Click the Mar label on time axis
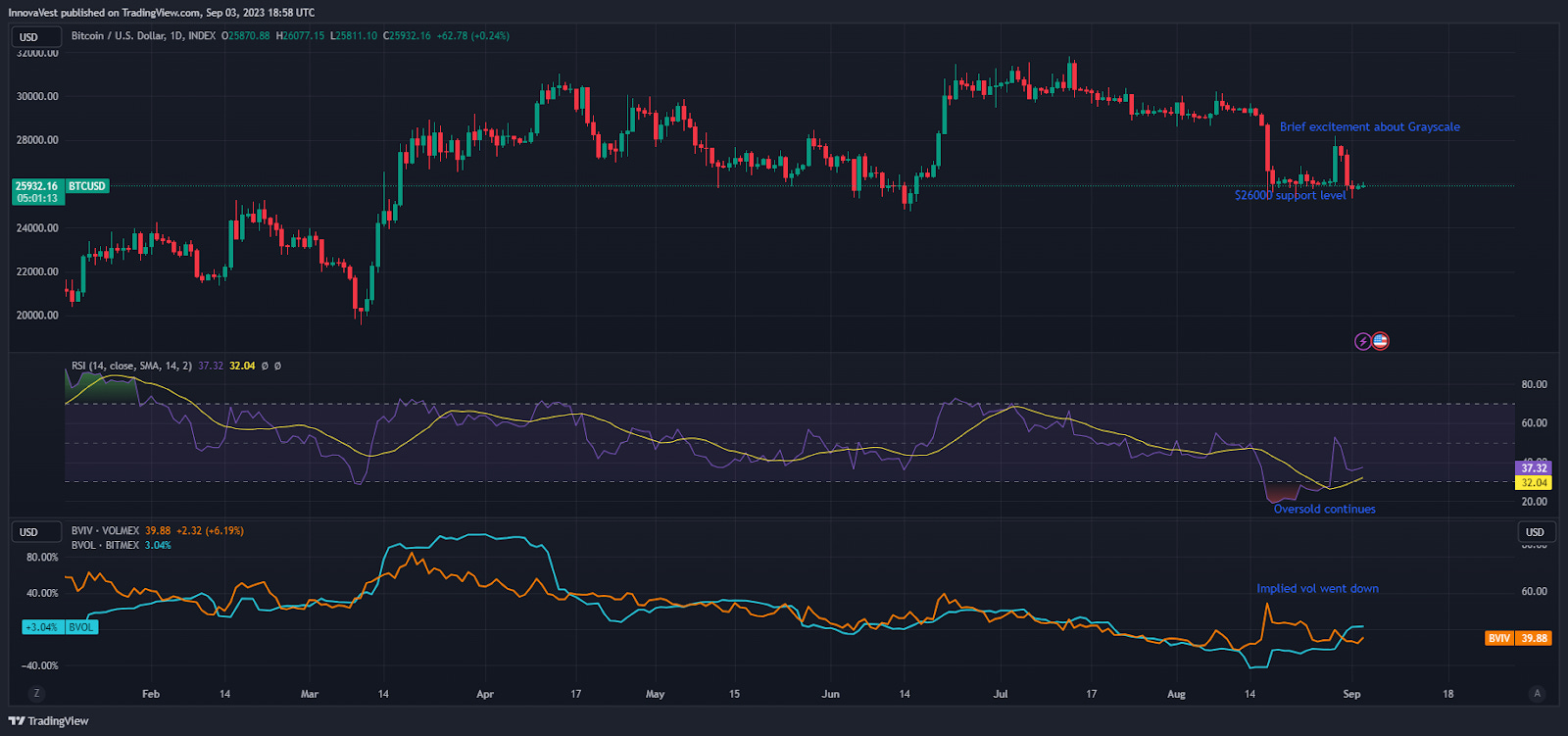Viewport: 1568px width, 736px height. pos(310,694)
